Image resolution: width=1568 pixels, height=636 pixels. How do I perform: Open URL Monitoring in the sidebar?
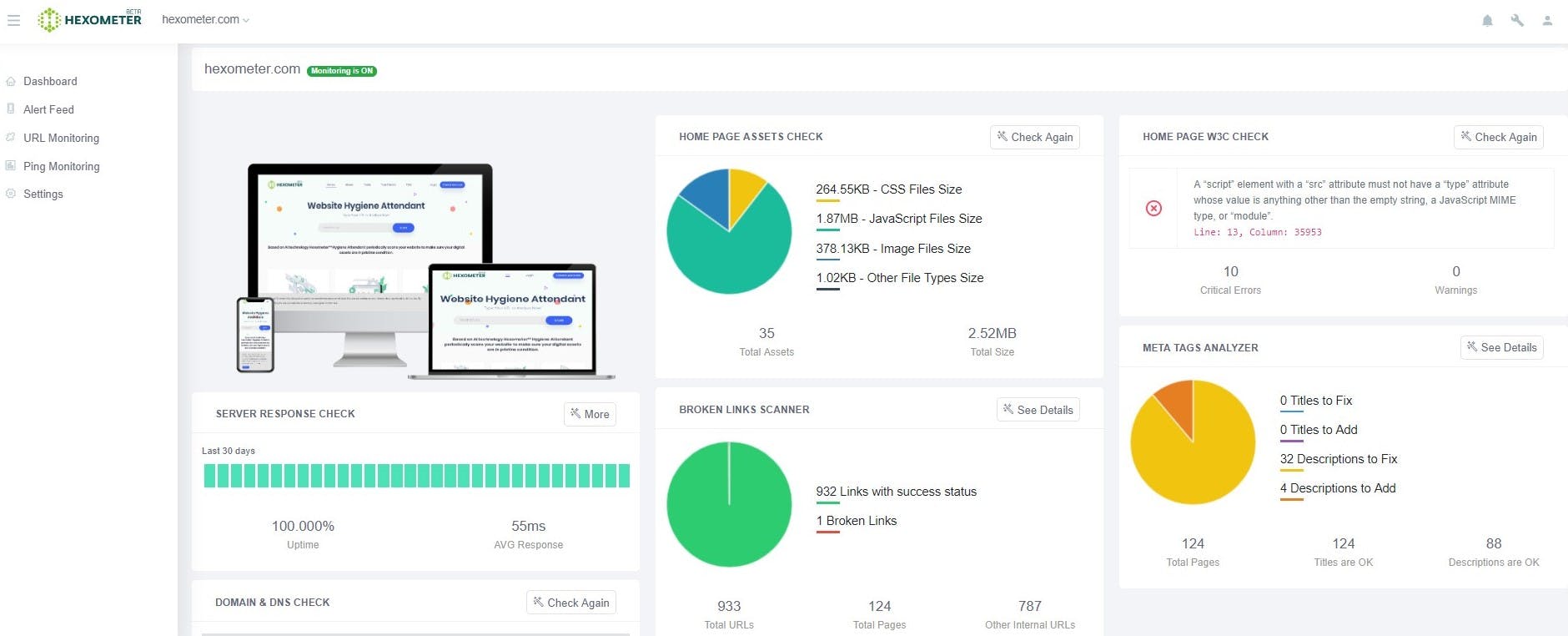[x=61, y=138]
